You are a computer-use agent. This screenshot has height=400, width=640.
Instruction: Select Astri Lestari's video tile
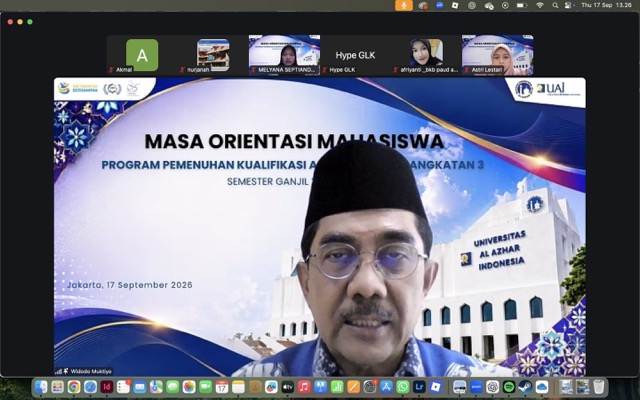click(x=498, y=55)
